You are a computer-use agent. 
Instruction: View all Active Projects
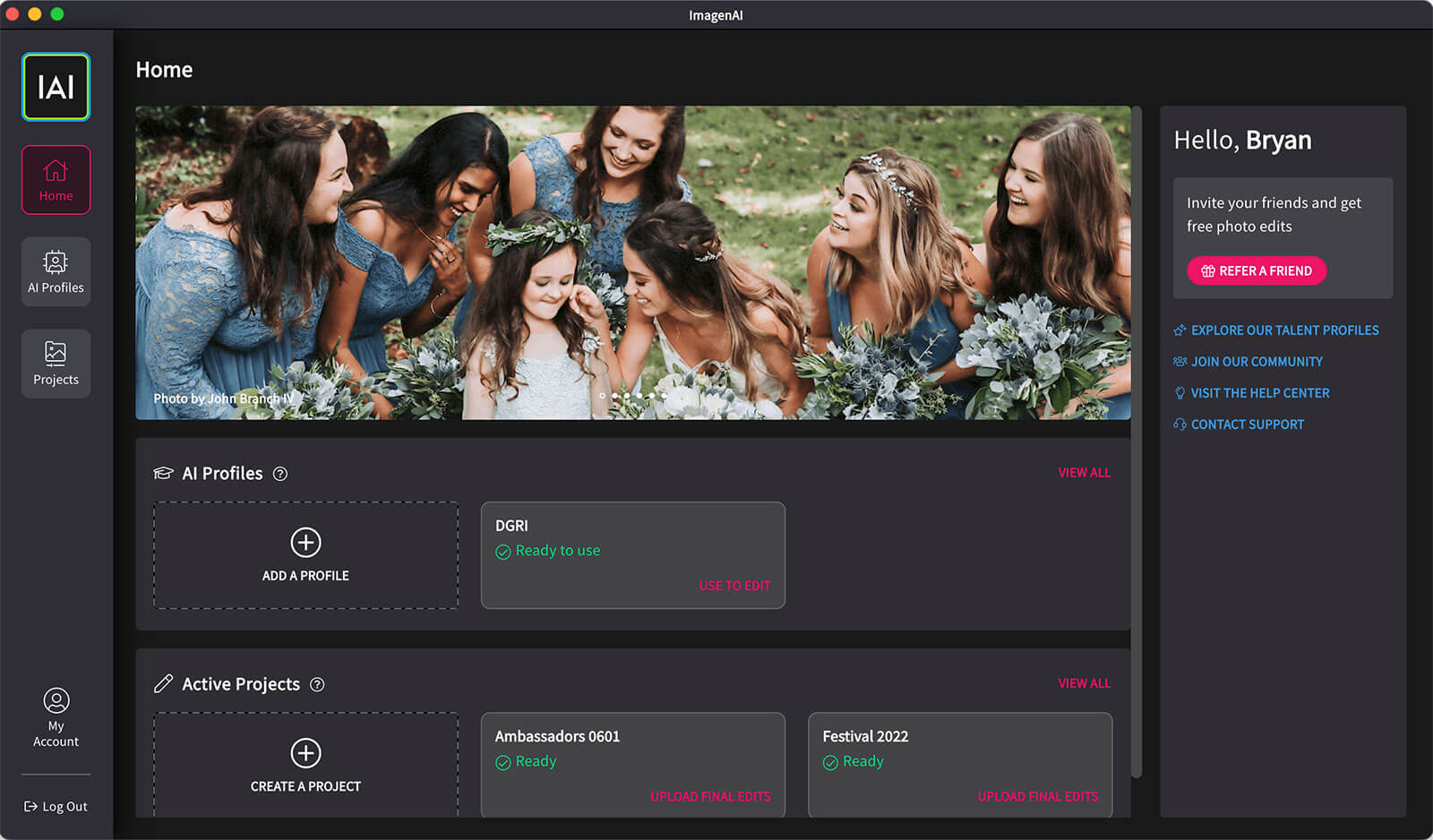tap(1084, 683)
